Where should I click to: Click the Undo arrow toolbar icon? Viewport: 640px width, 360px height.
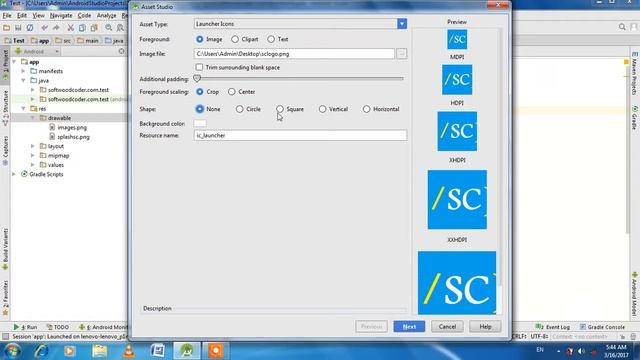point(44,28)
